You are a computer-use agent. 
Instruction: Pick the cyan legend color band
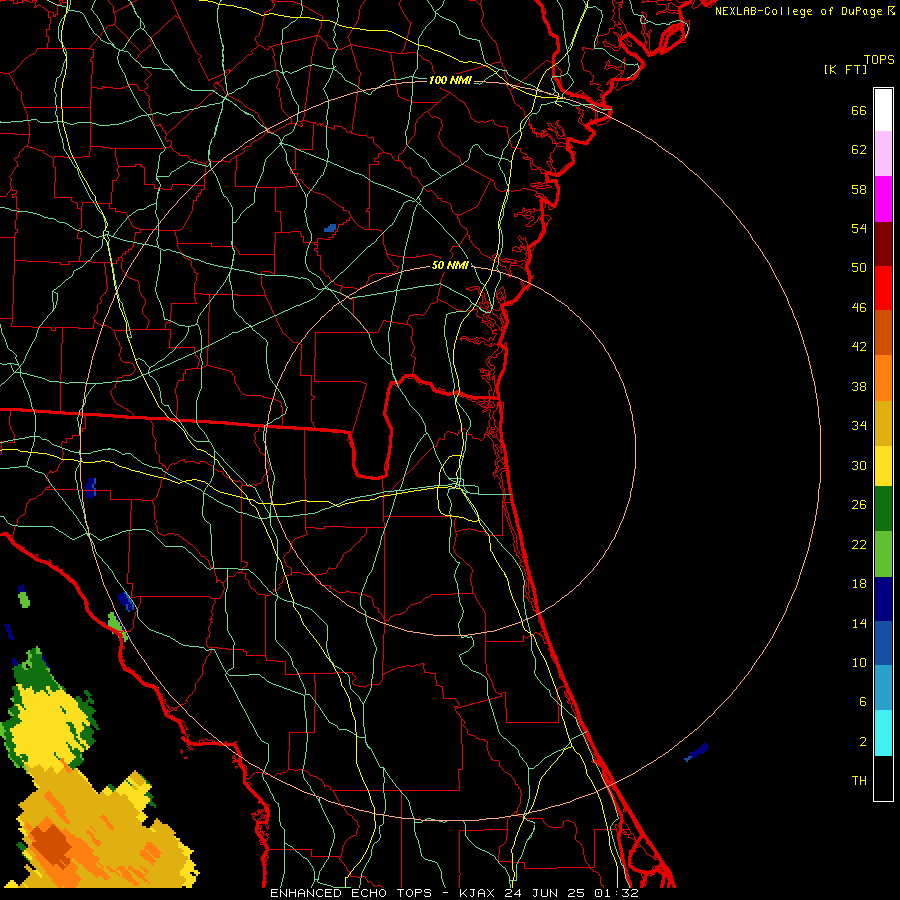(x=883, y=733)
